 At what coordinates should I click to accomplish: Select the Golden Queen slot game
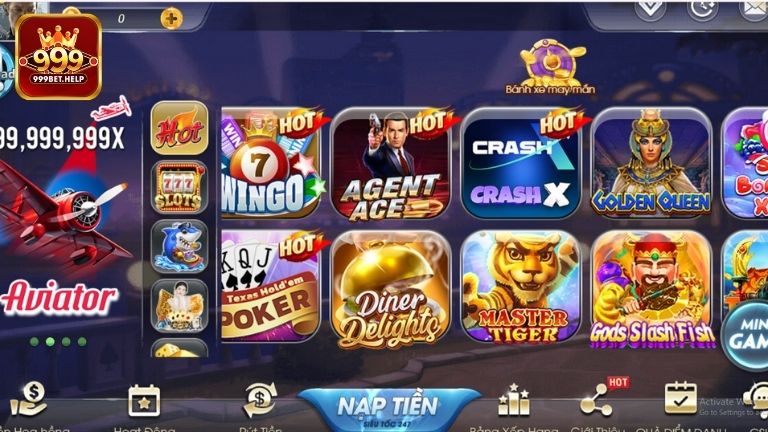click(651, 163)
